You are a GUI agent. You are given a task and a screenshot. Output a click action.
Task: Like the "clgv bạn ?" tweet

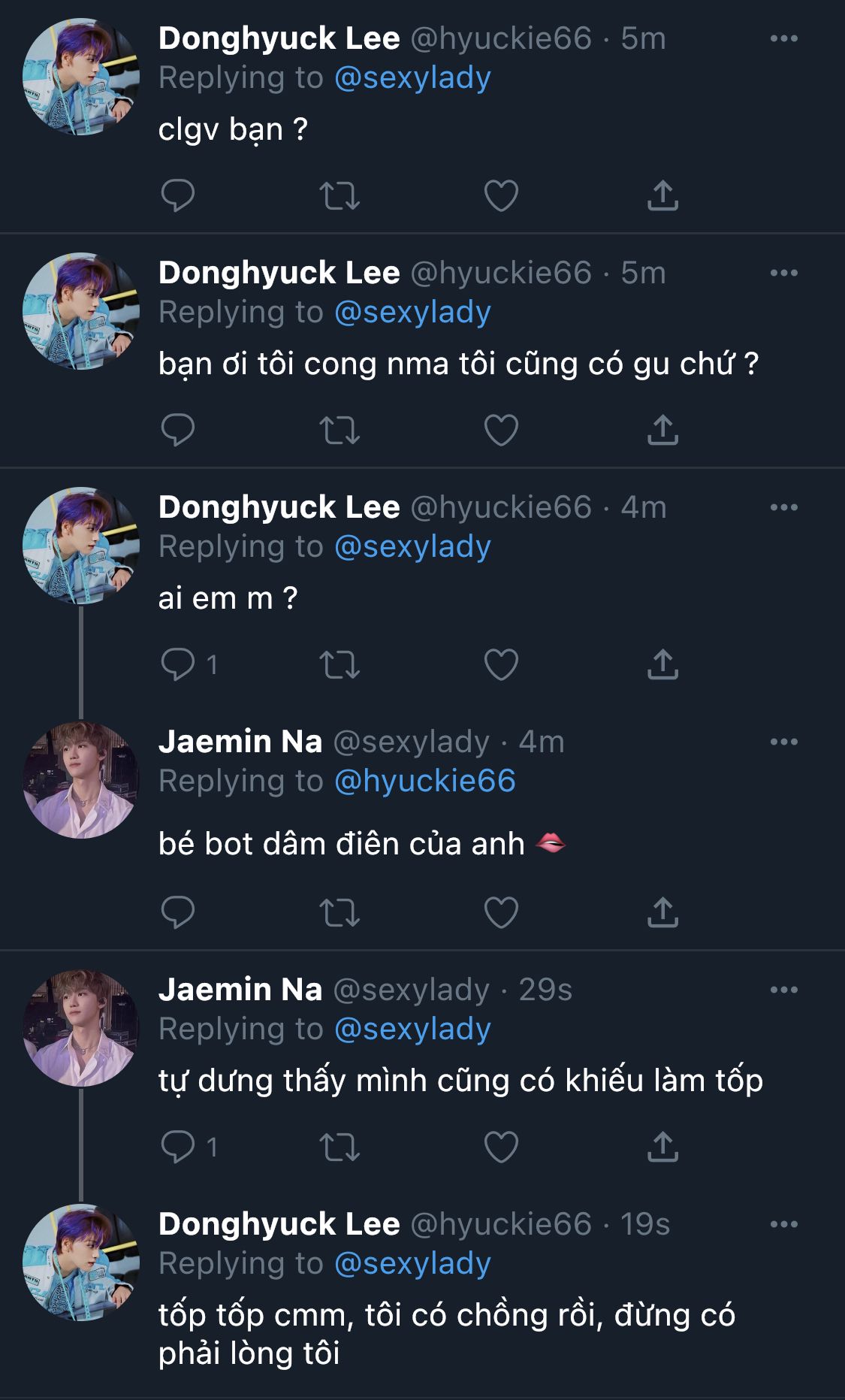pyautogui.click(x=501, y=195)
